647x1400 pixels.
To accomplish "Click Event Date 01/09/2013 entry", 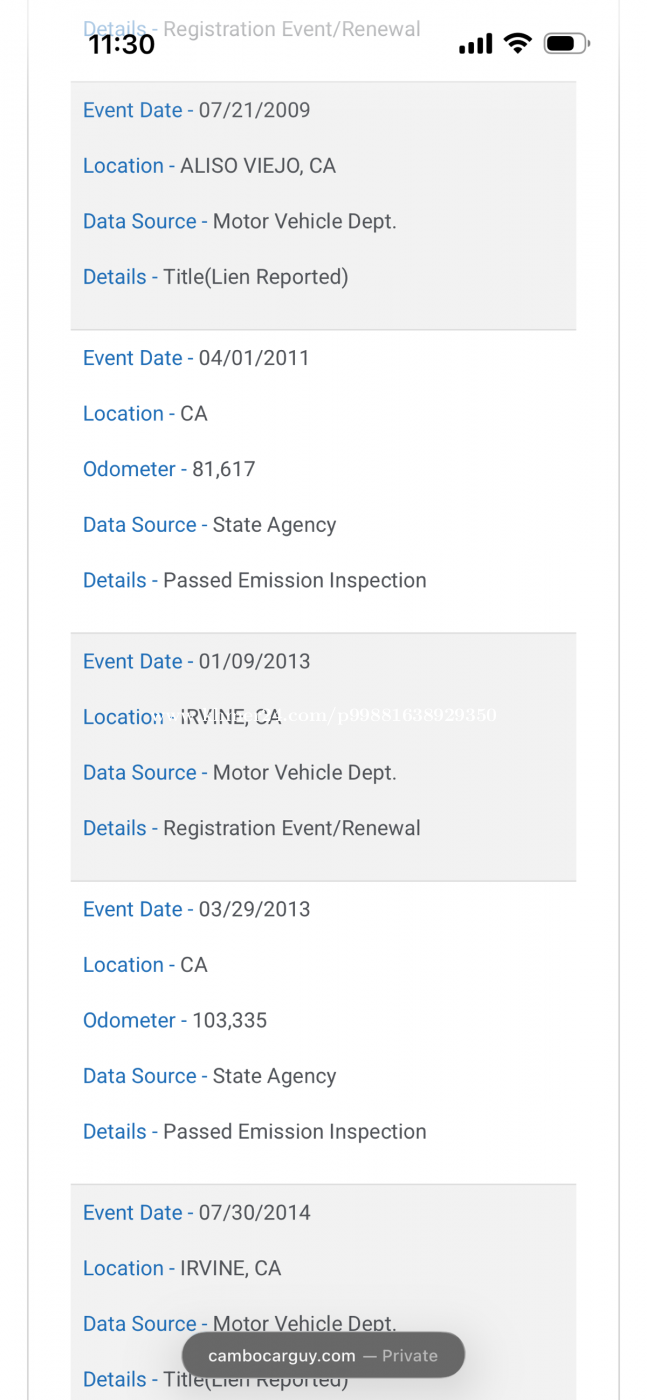I will [x=196, y=661].
